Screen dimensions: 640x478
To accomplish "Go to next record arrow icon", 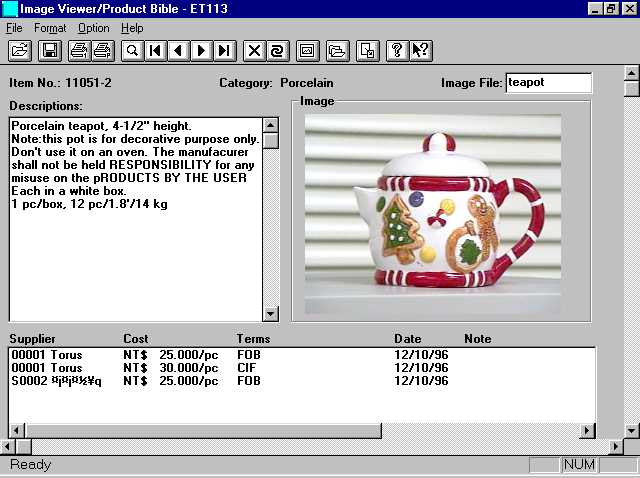I will click(x=202, y=51).
